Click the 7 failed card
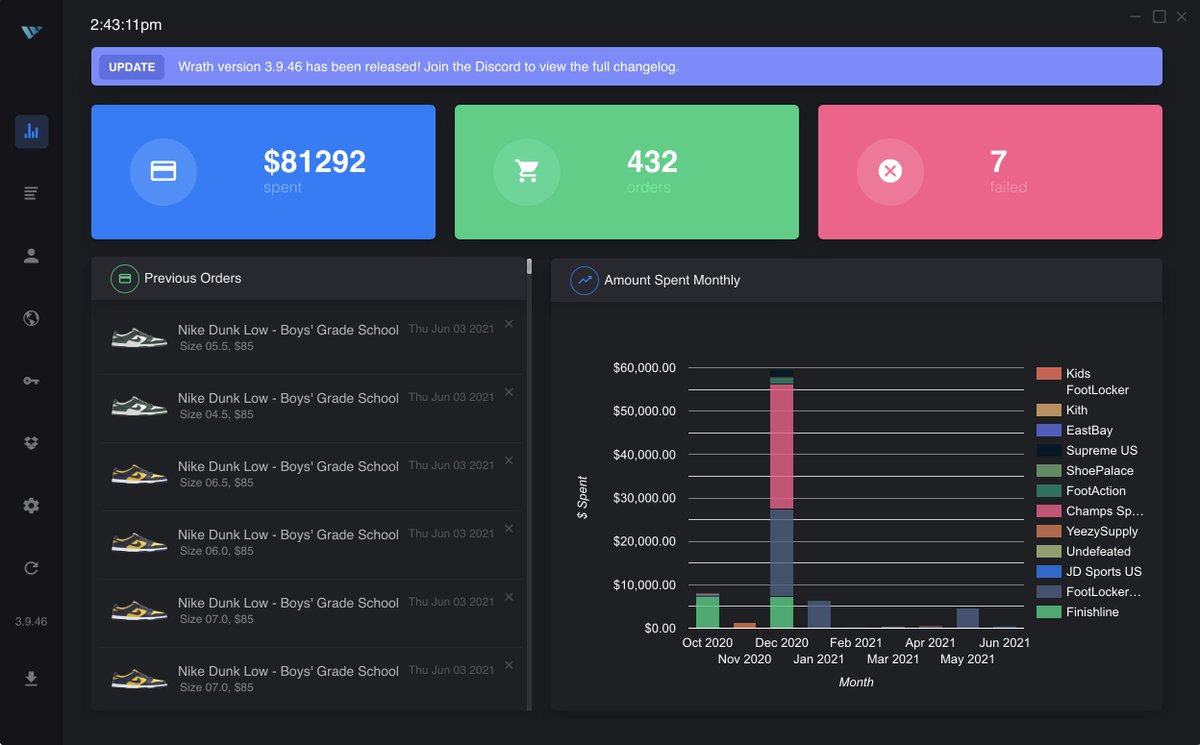This screenshot has width=1200, height=745. tap(990, 172)
